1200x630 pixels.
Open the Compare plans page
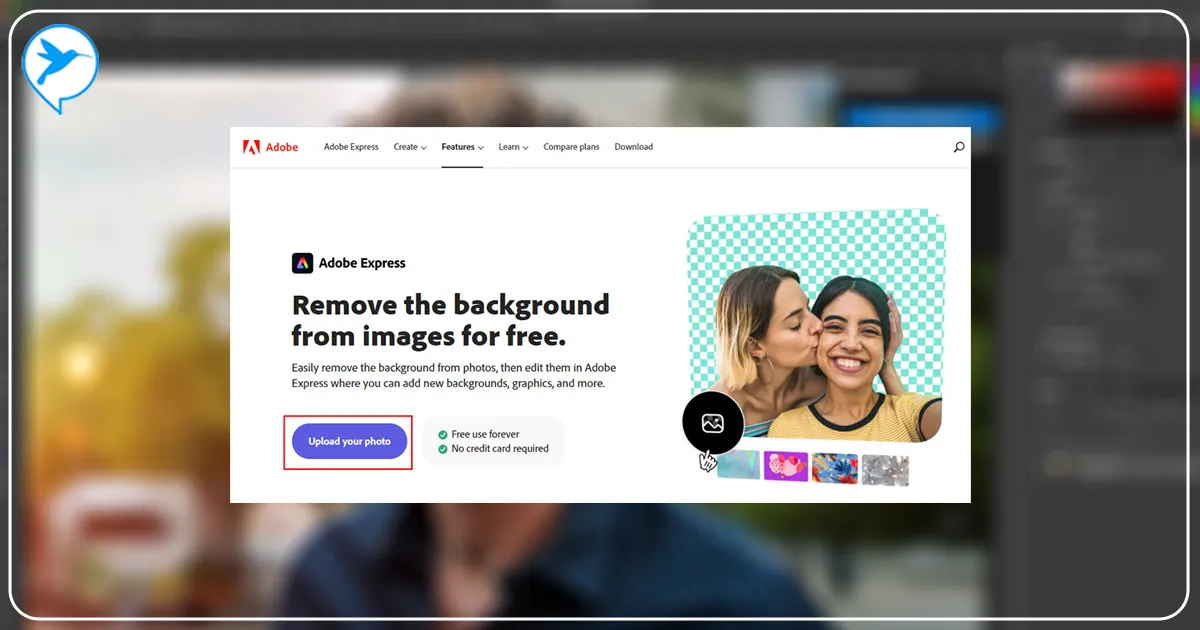tap(571, 147)
